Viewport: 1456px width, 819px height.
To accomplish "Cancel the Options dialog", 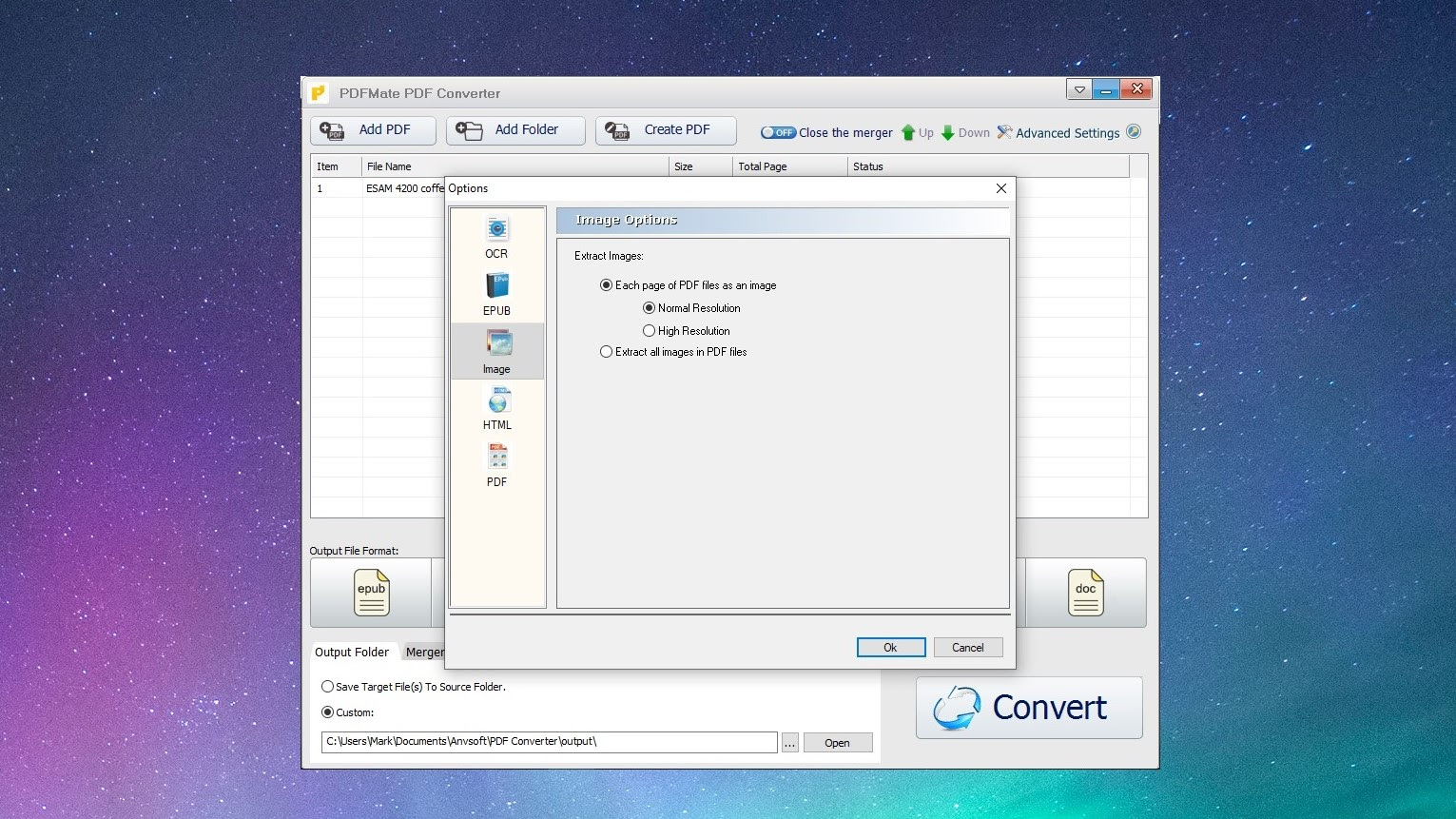I will tap(968, 648).
